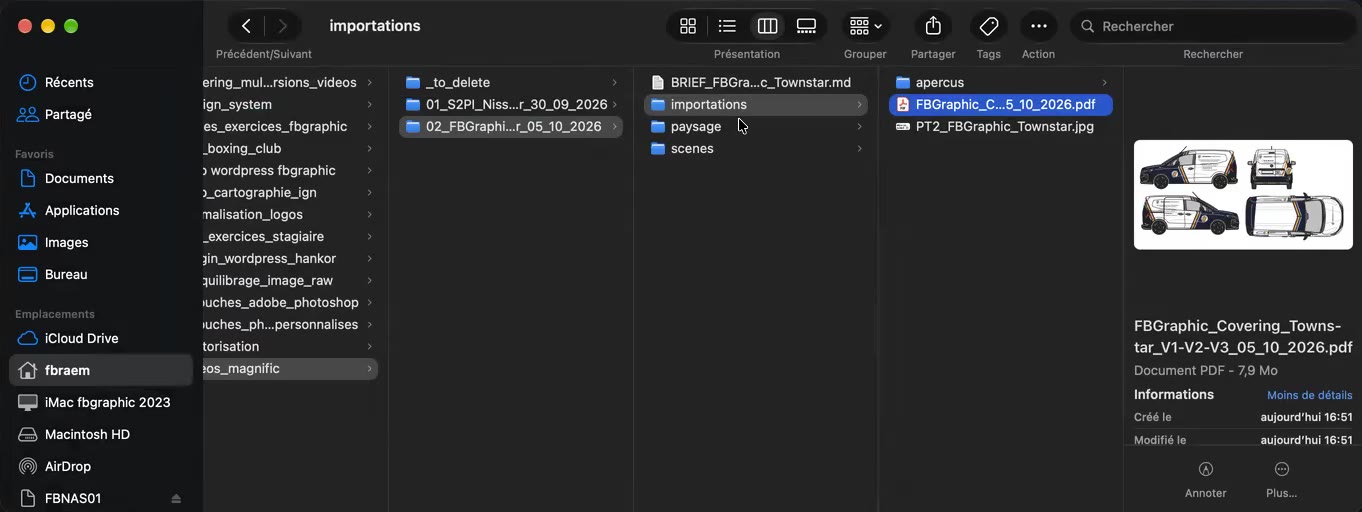This screenshot has height=512, width=1362.
Task: Open Récents in the sidebar
Action: click(x=101, y=82)
